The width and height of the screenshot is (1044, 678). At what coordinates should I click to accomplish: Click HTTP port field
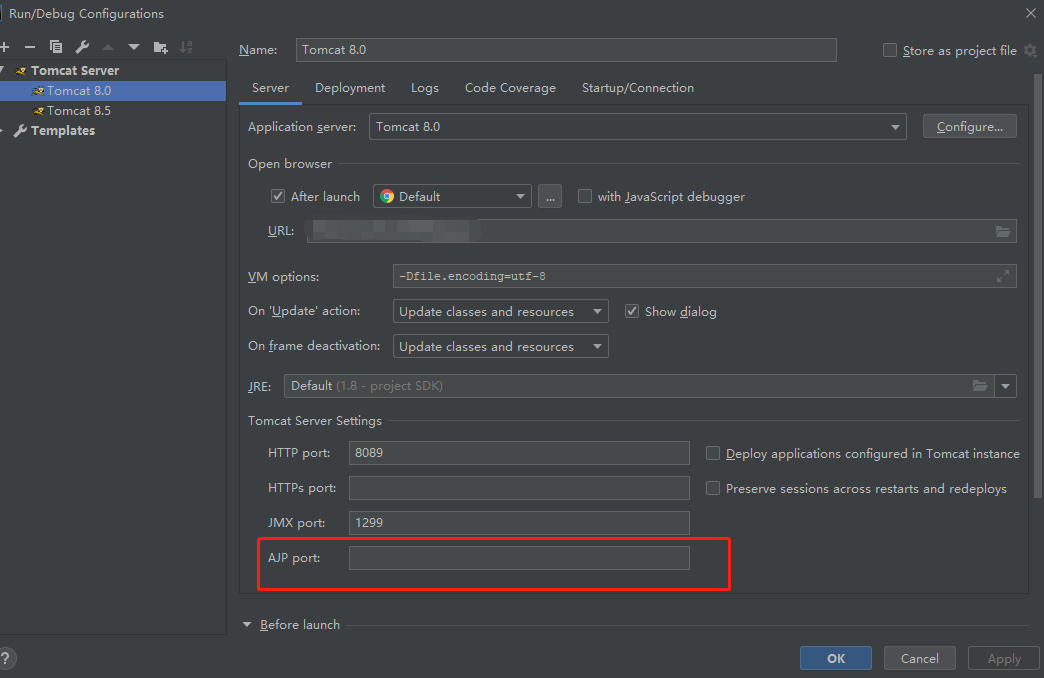click(x=519, y=453)
